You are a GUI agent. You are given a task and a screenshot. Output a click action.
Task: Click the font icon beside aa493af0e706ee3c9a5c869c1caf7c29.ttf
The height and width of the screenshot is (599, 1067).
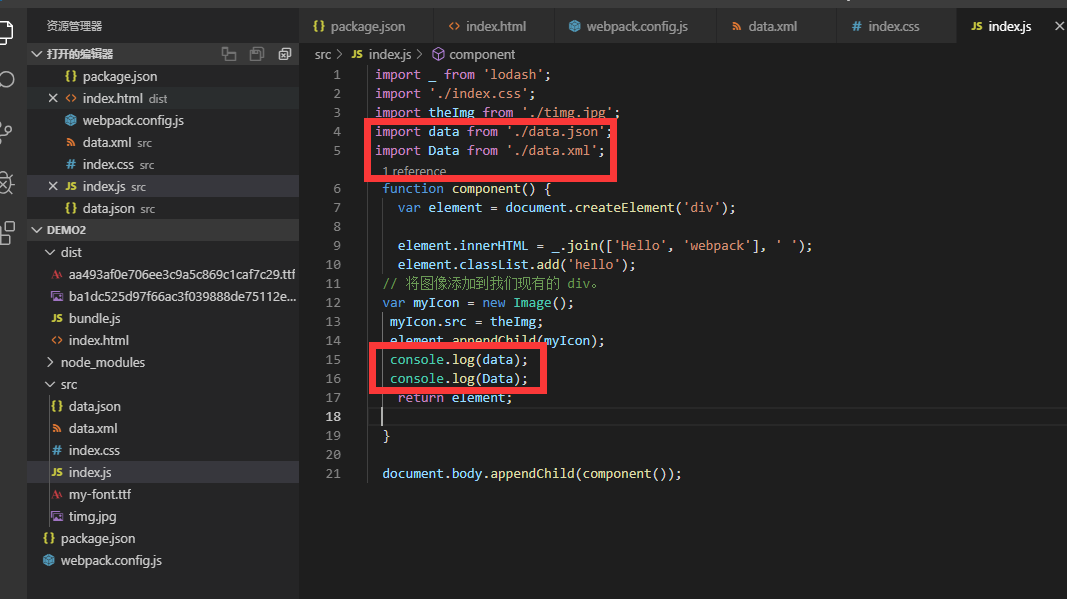click(57, 274)
